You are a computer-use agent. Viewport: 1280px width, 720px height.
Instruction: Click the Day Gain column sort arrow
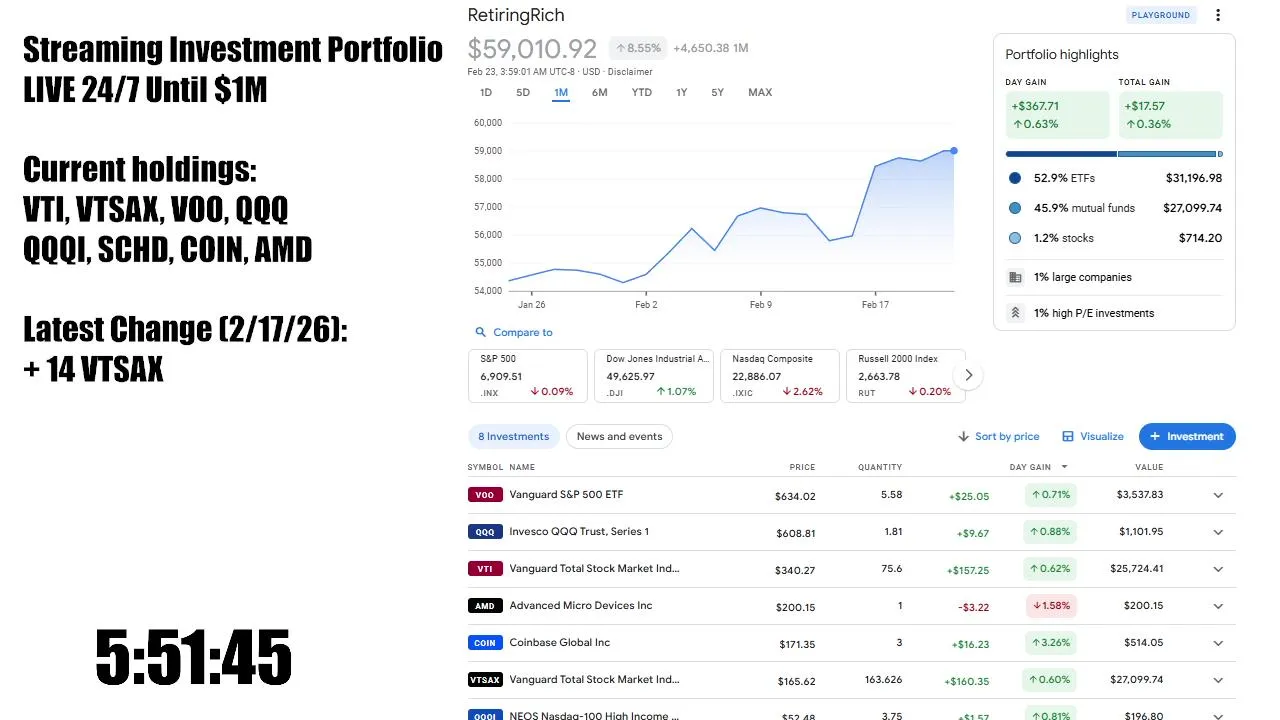tap(1064, 467)
